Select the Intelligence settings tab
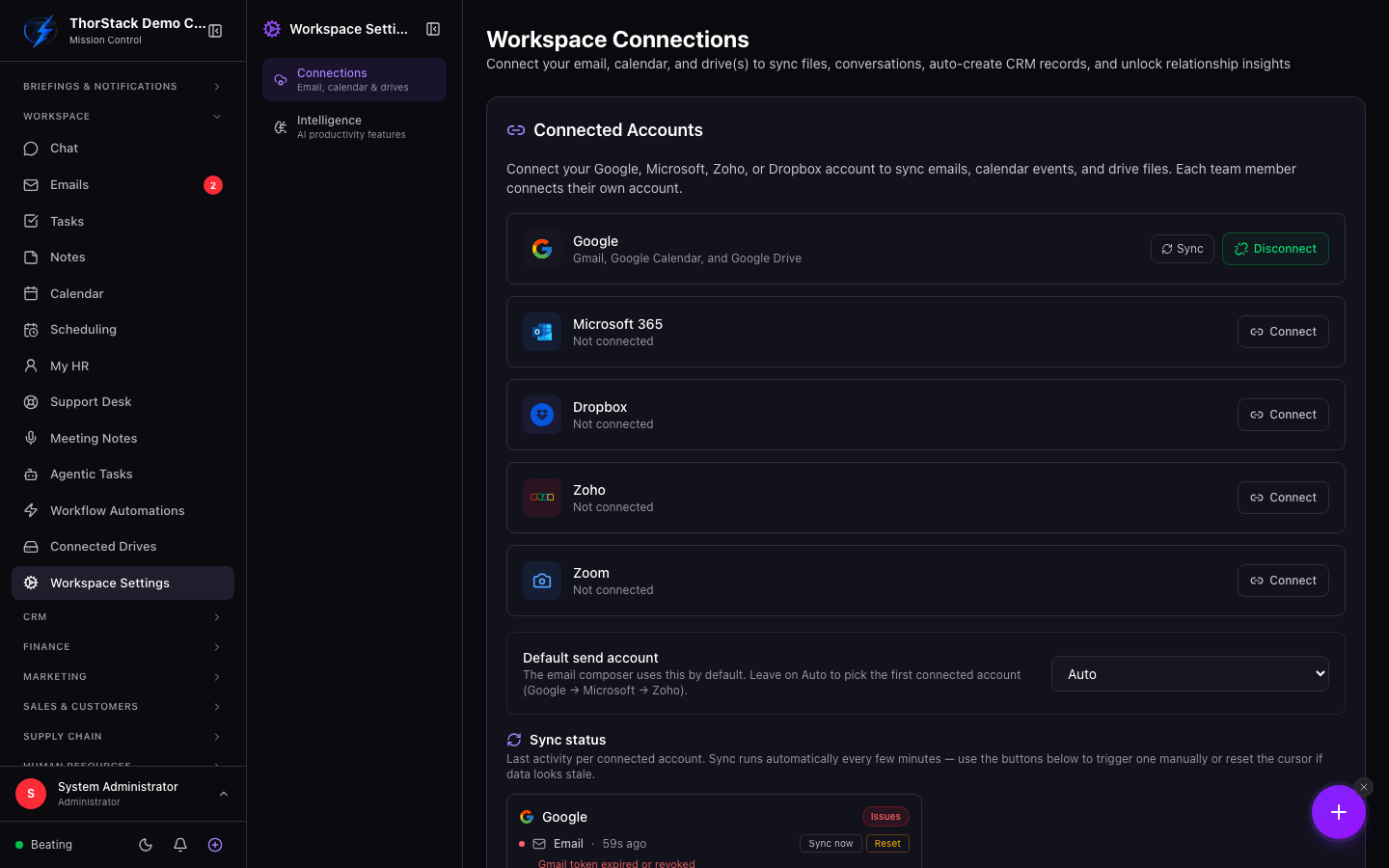 tap(354, 127)
